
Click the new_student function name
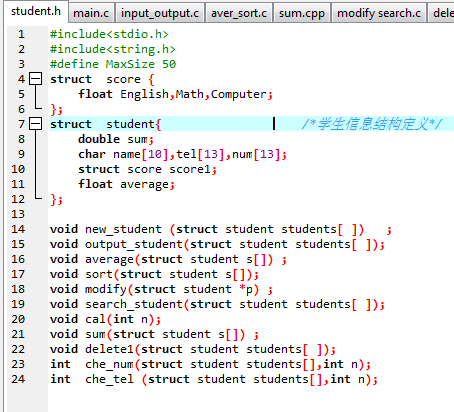(x=123, y=229)
